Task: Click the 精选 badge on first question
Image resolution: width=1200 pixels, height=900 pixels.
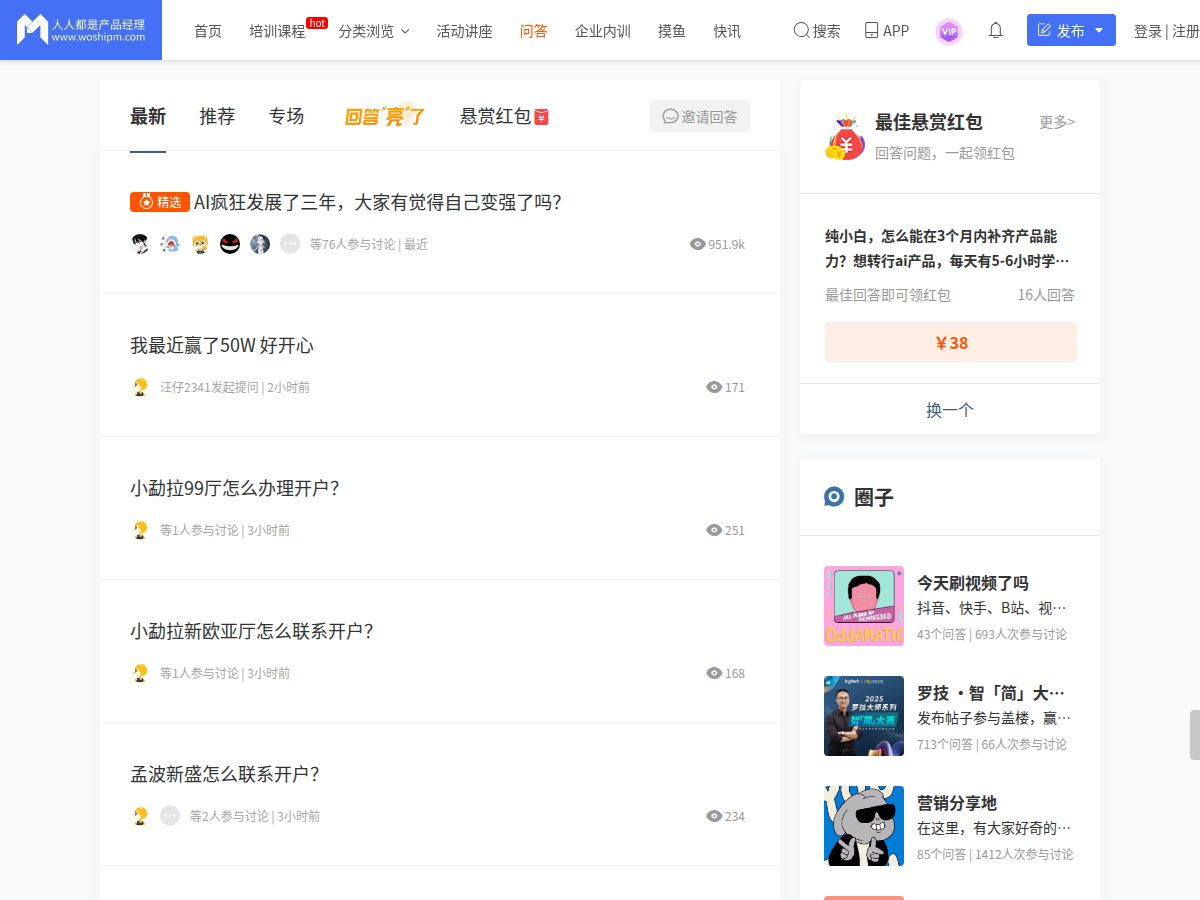Action: 160,202
